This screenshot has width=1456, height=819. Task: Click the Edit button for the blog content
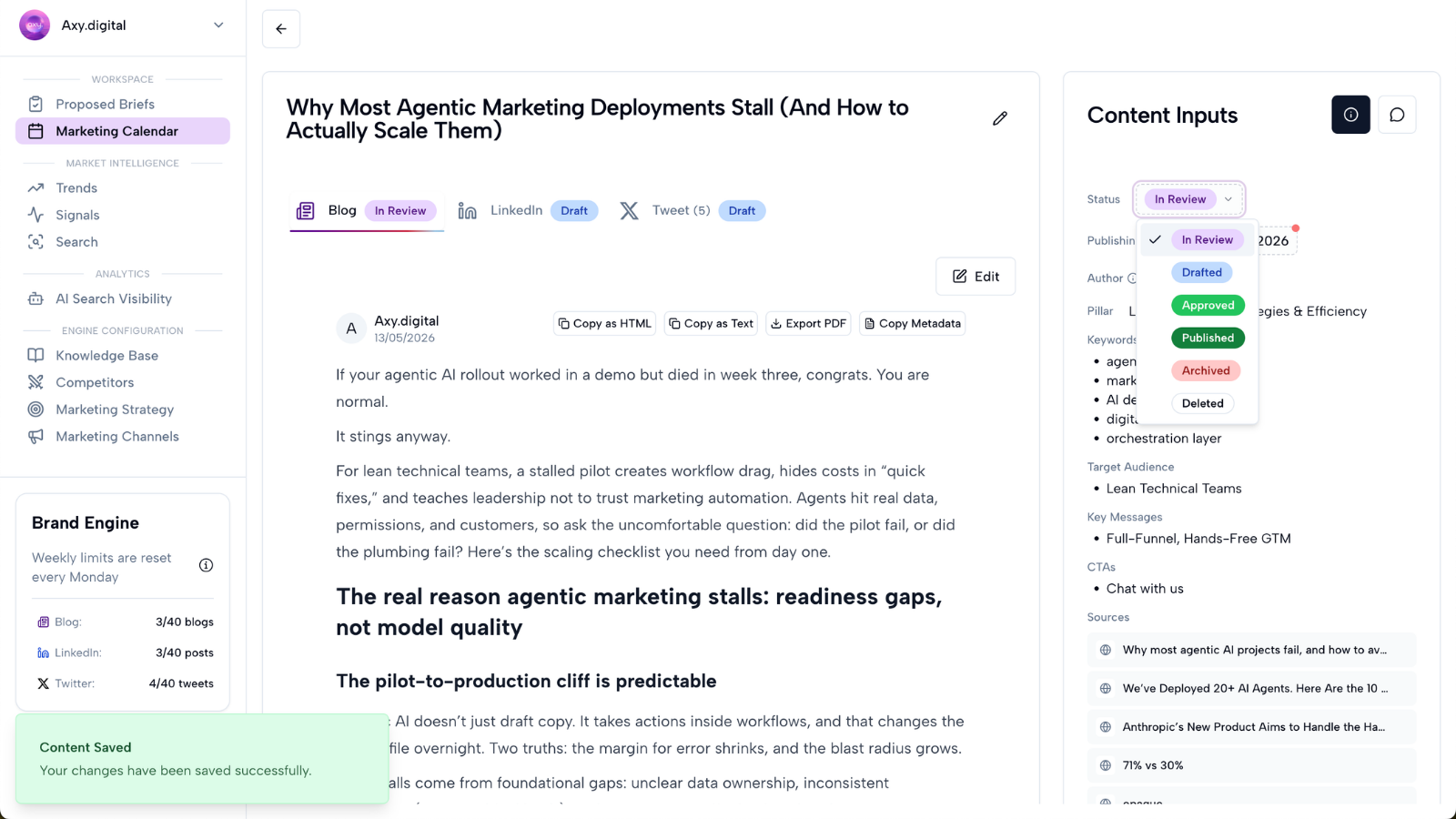(x=976, y=277)
